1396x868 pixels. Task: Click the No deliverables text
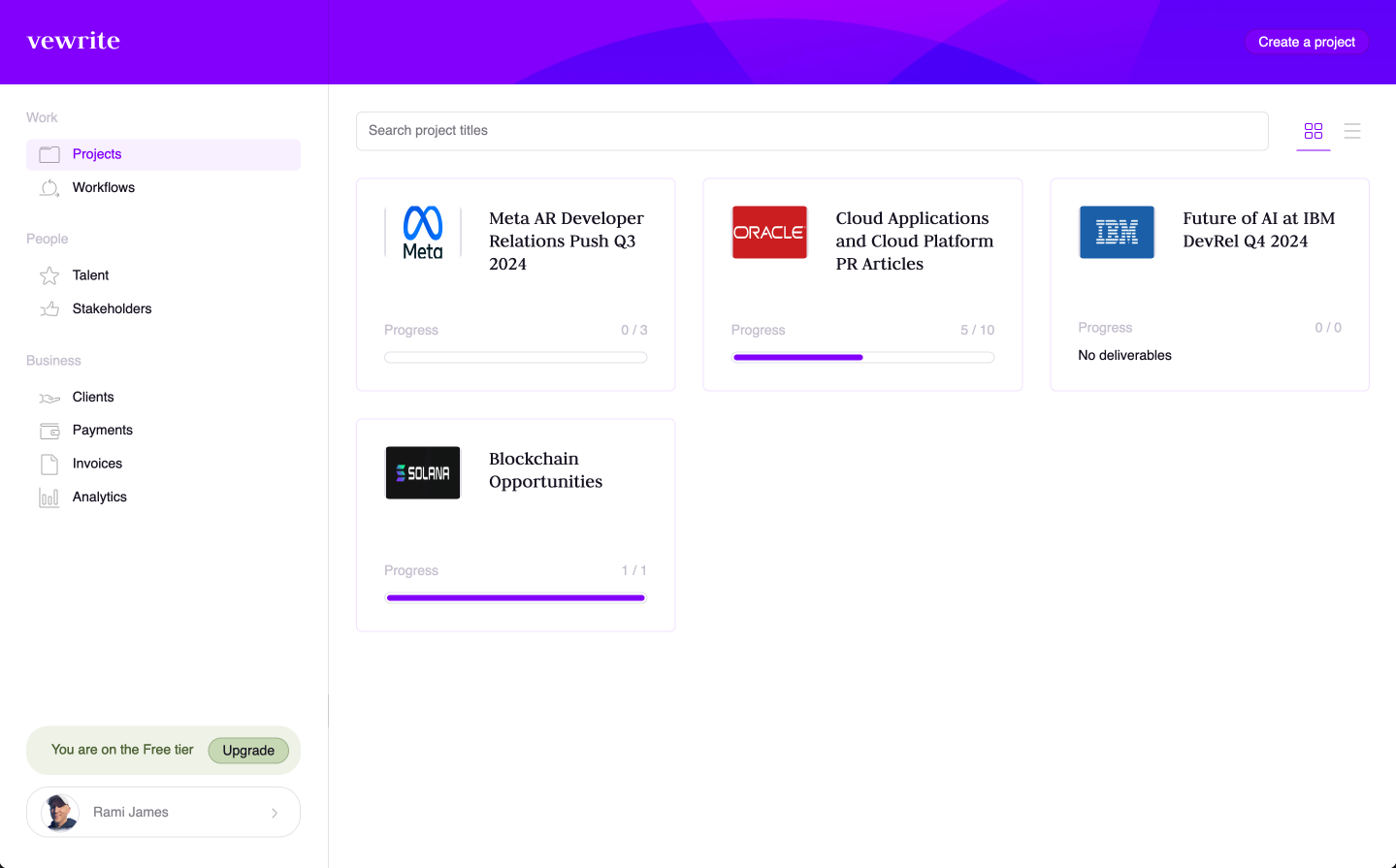coord(1124,355)
